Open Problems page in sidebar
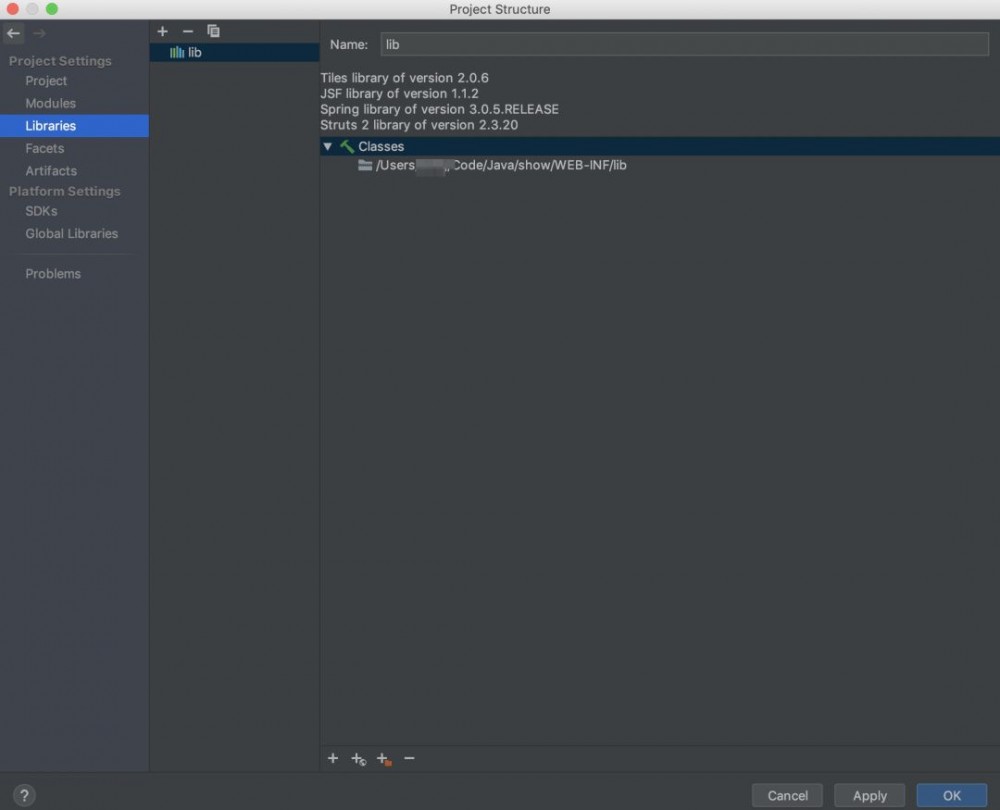 tap(53, 274)
